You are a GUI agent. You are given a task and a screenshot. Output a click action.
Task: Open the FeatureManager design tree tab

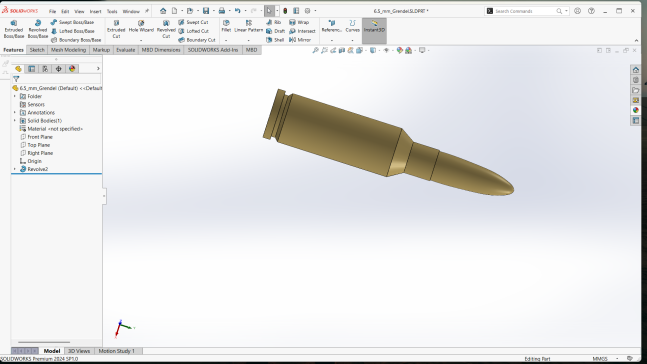[x=18, y=69]
